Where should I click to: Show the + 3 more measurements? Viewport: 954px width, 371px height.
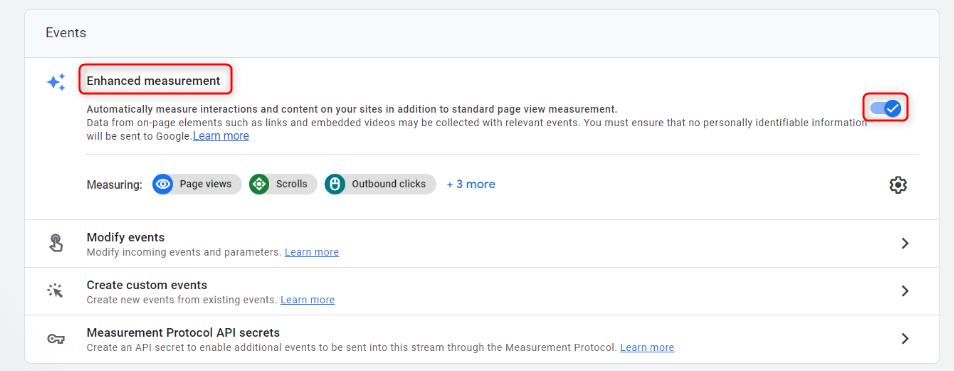tap(471, 184)
